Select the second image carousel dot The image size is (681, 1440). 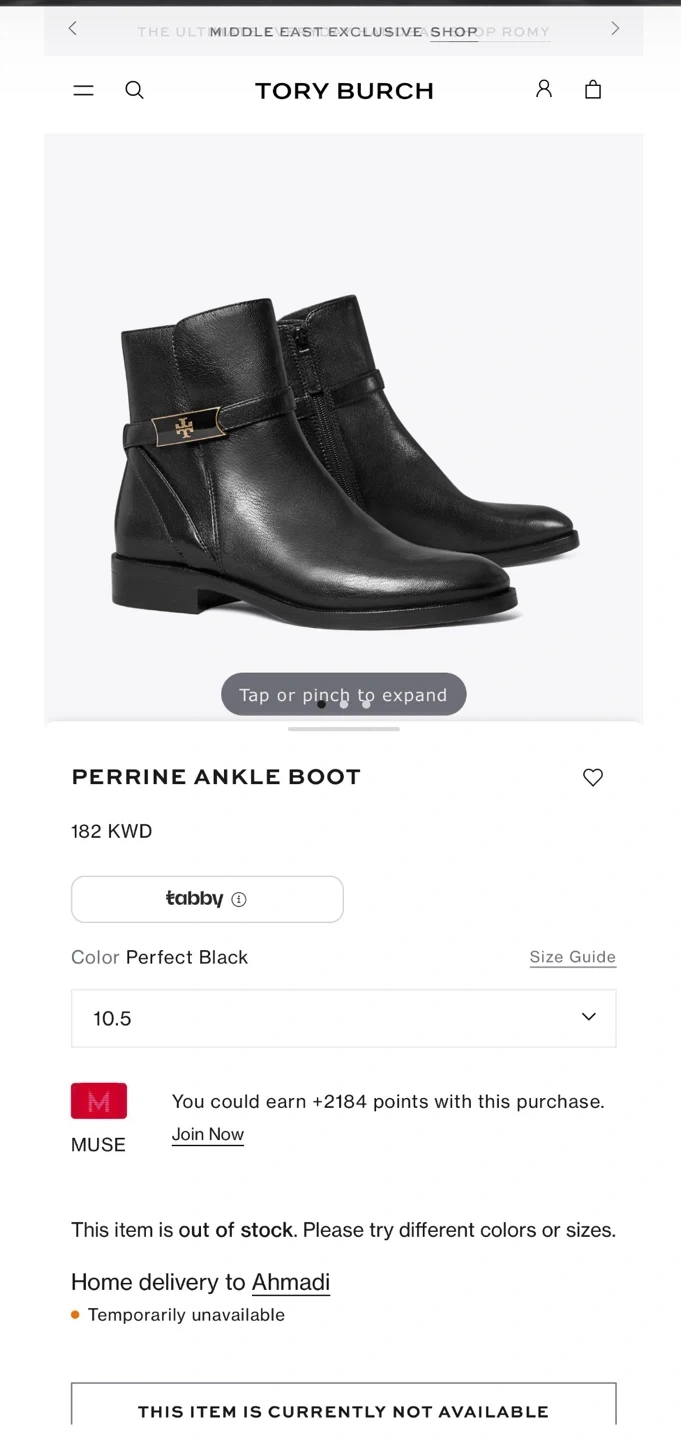click(x=344, y=704)
